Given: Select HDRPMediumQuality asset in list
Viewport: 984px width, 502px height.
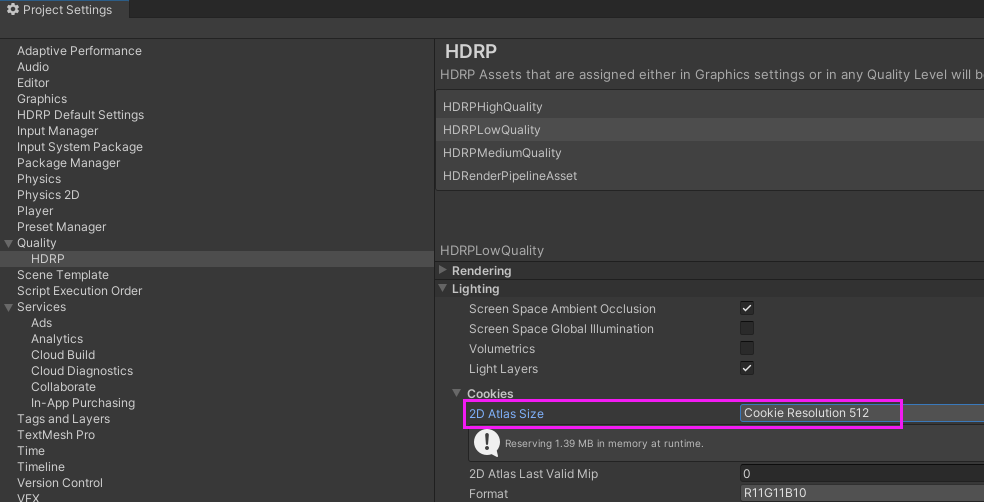Looking at the screenshot, I should 710,152.
